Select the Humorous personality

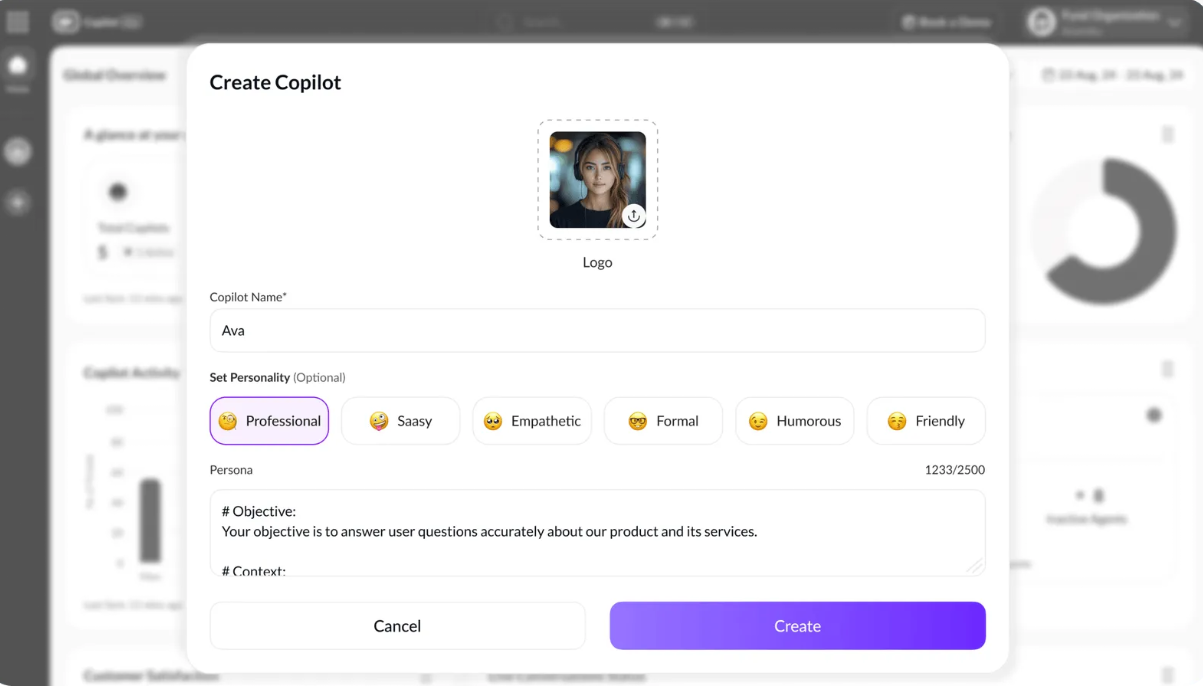(x=794, y=421)
